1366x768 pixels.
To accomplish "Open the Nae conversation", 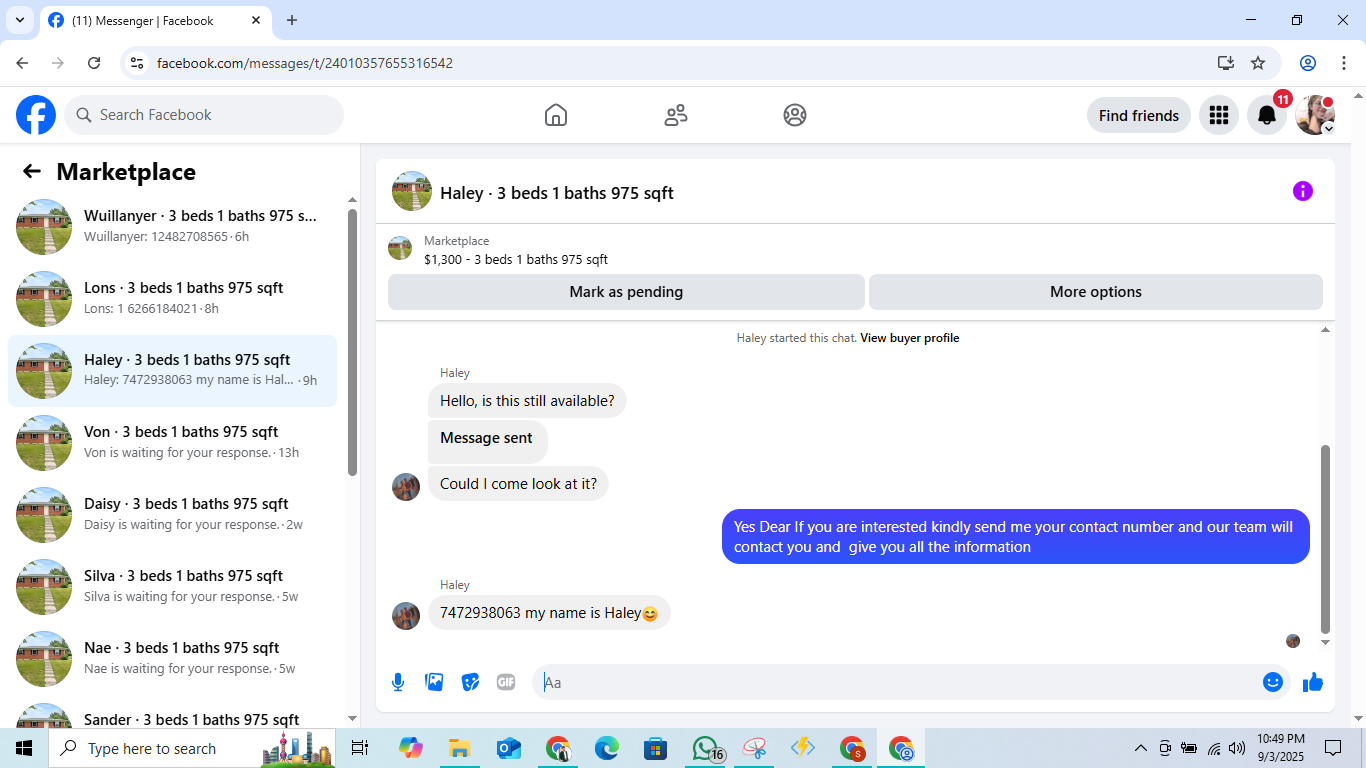I will (172, 659).
